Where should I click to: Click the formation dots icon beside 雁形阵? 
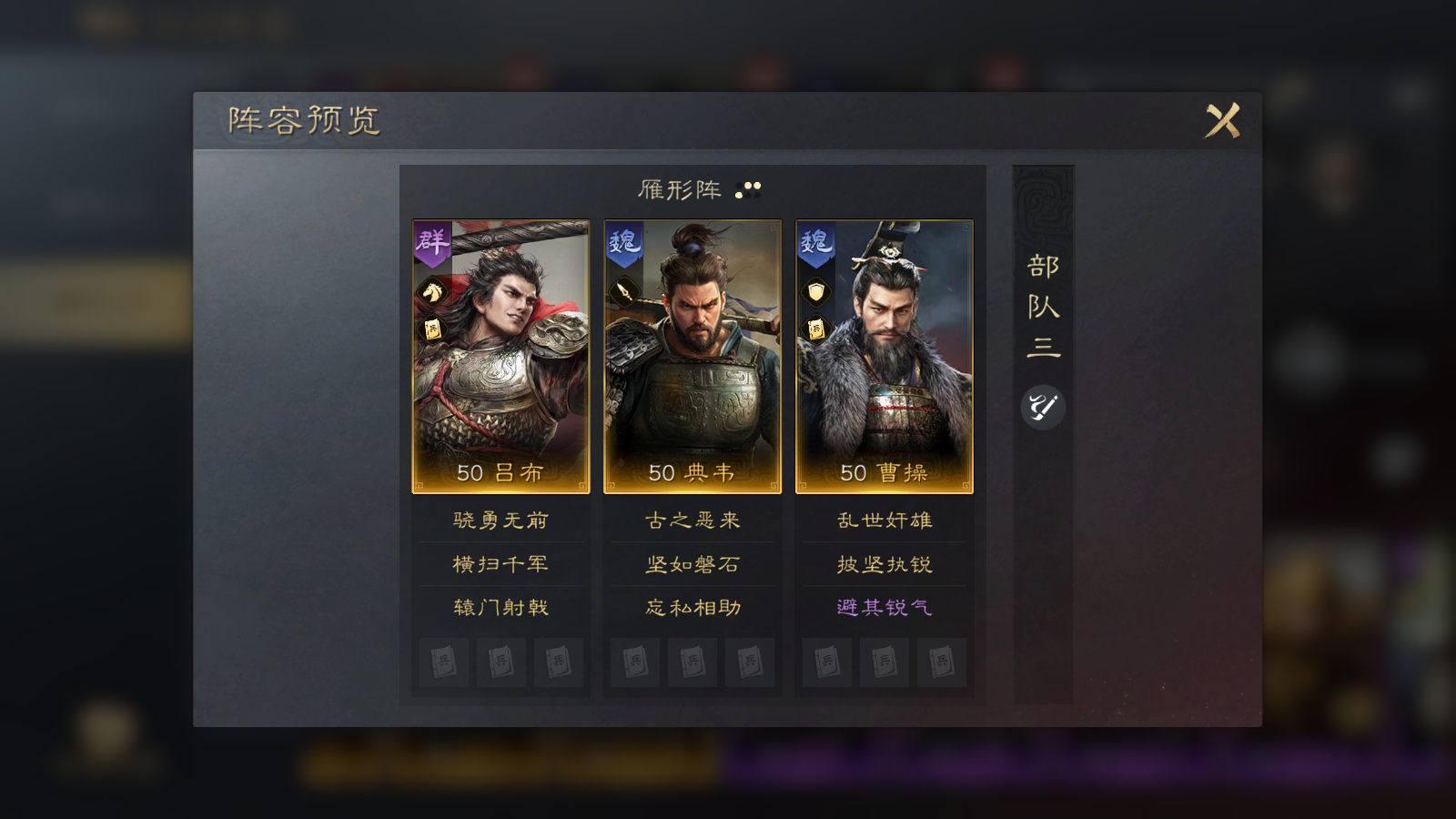[x=749, y=190]
